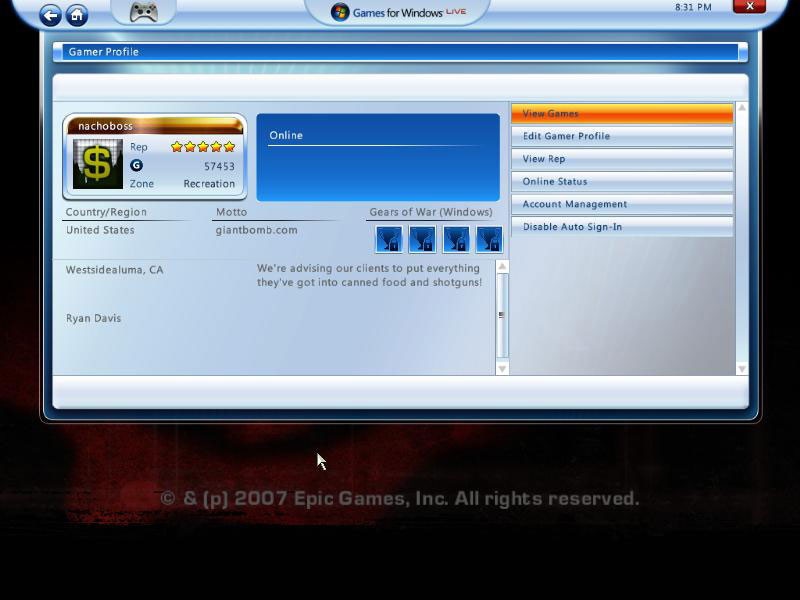Viewport: 800px width, 600px height.
Task: Click the canned food and shotguns bio
Action: pos(369,275)
